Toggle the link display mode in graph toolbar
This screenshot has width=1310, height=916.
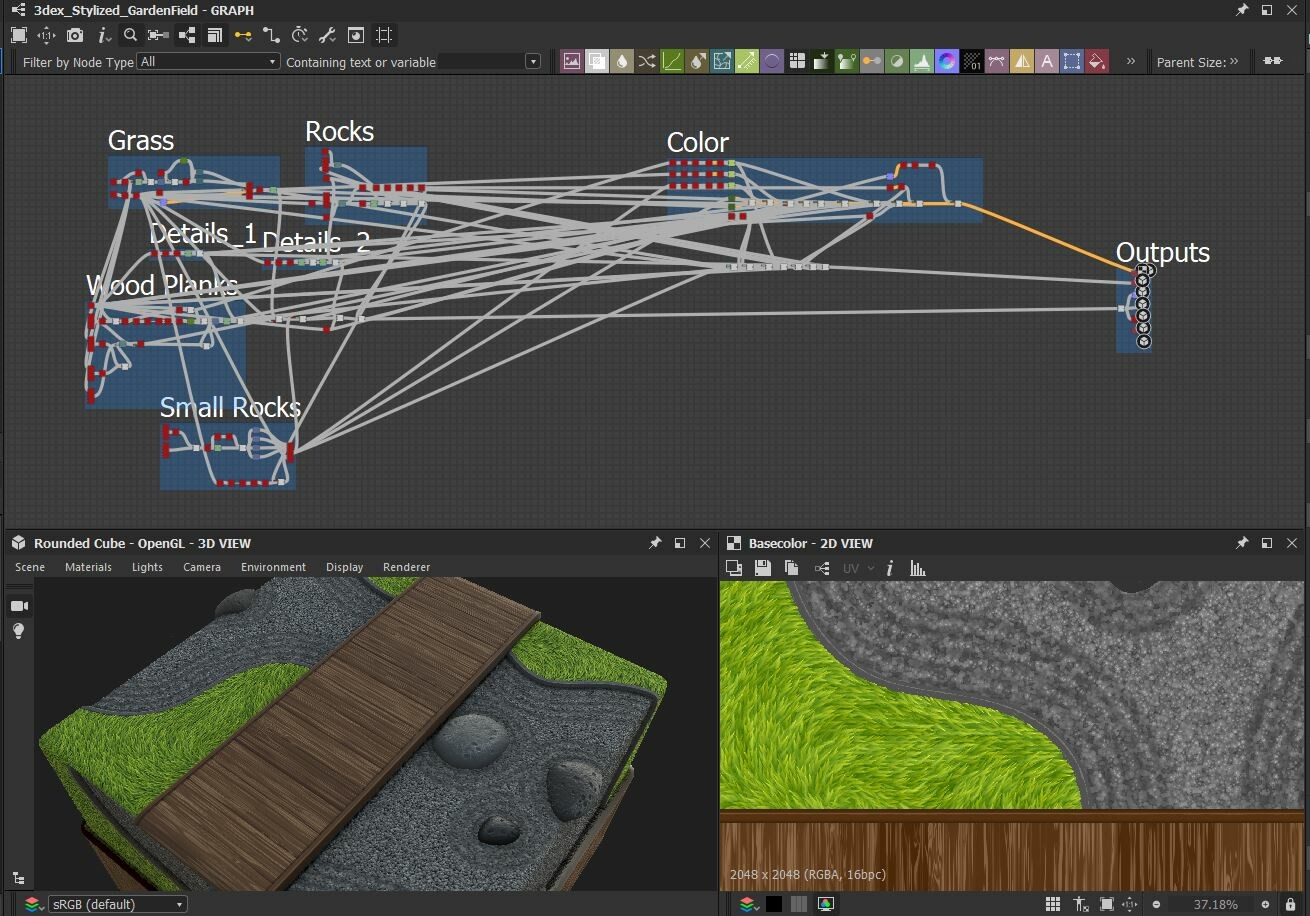243,35
